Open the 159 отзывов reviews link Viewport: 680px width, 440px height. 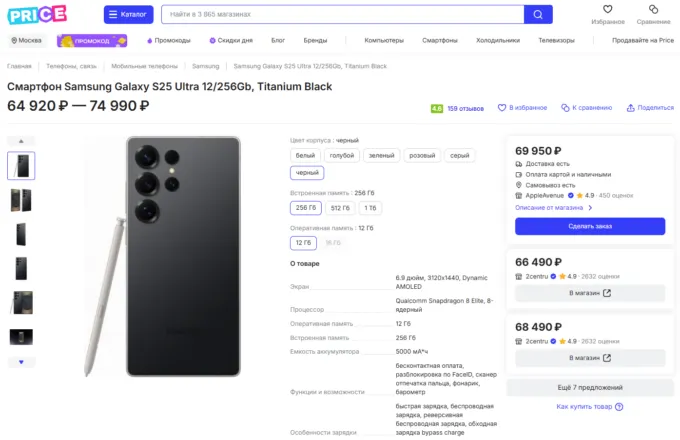[465, 108]
